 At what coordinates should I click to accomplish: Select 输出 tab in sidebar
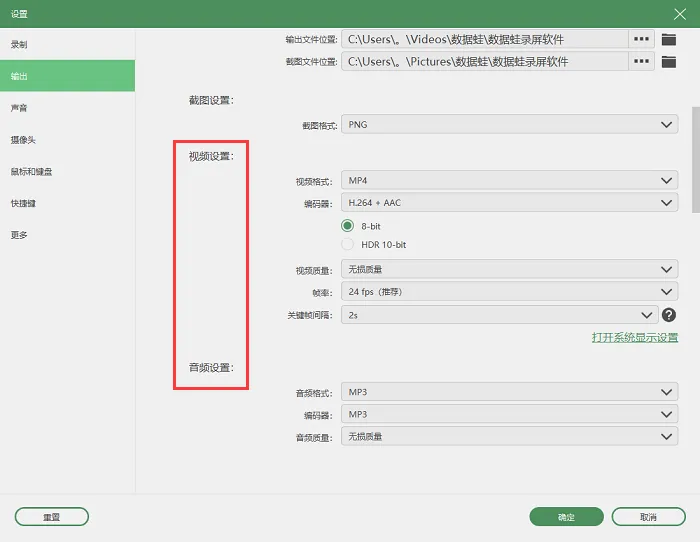pos(67,76)
